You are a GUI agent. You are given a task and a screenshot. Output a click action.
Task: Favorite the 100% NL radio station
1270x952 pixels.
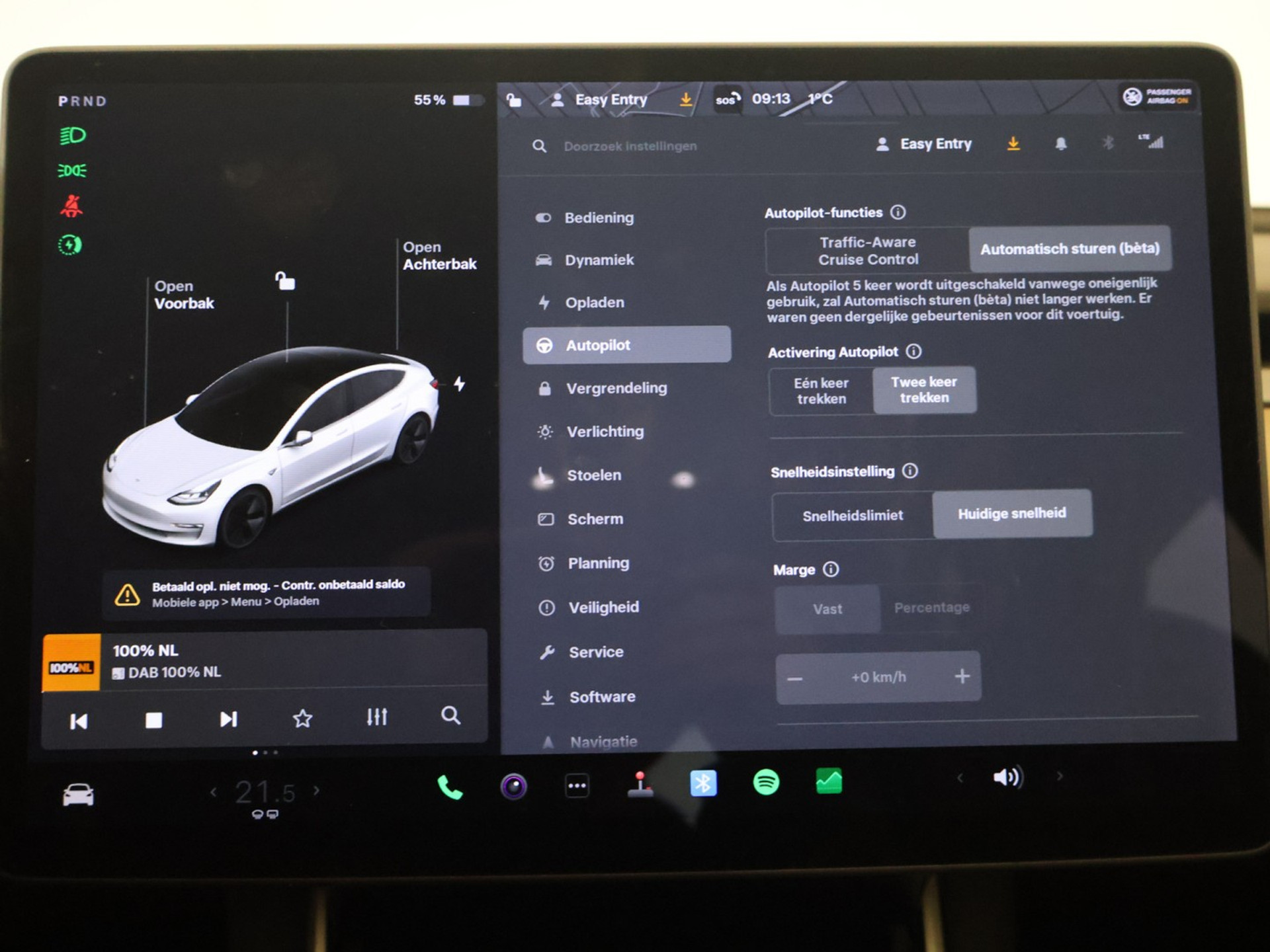pyautogui.click(x=302, y=718)
